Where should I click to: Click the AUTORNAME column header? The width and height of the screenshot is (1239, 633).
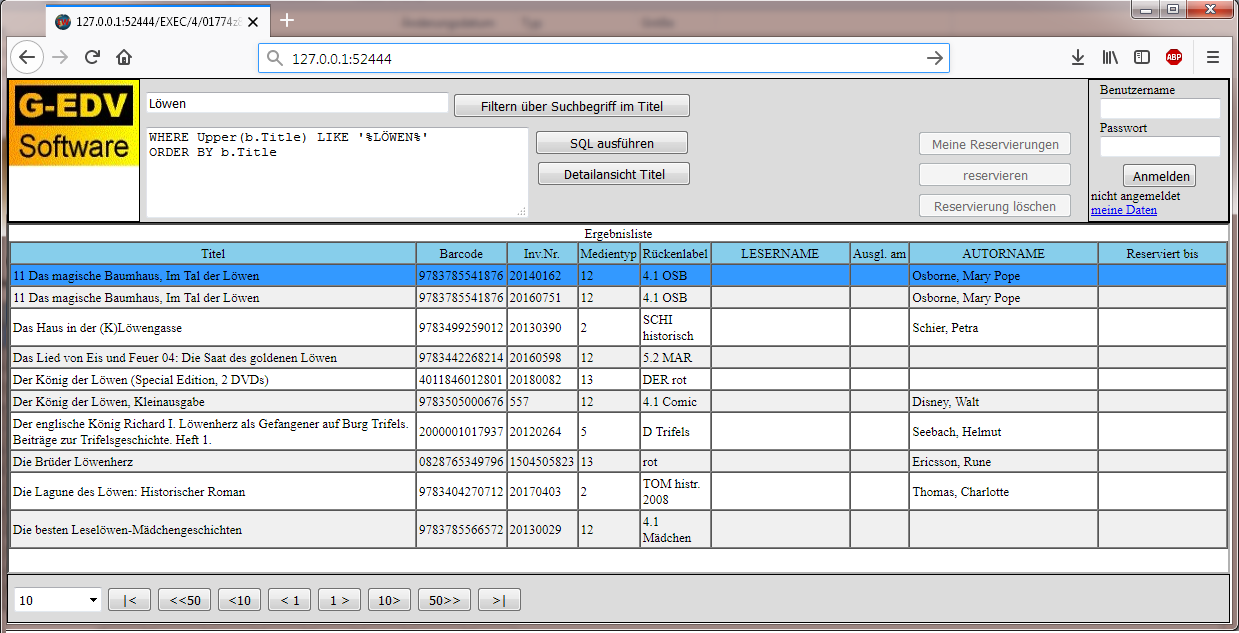tap(1003, 254)
